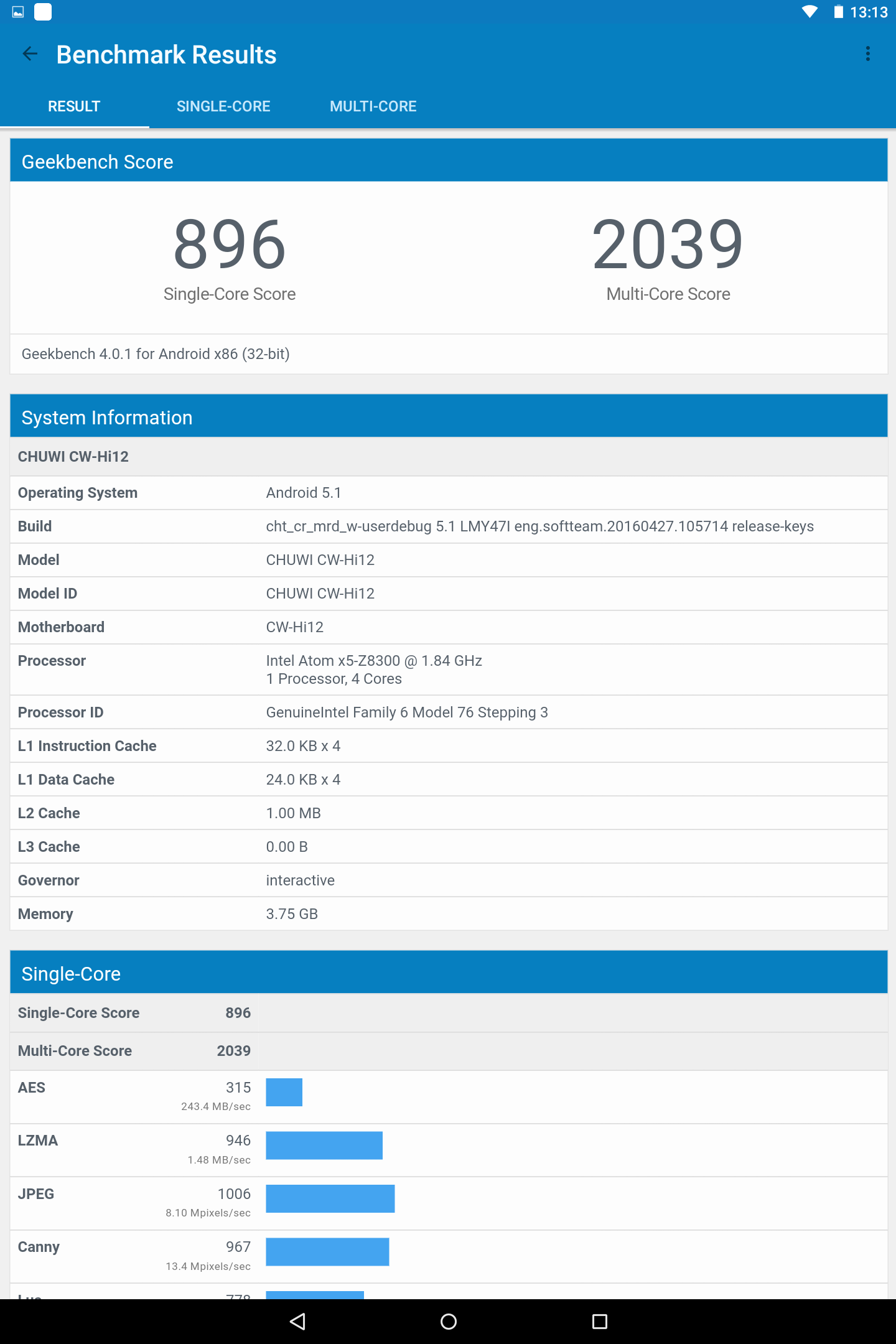This screenshot has height=1344, width=896.
Task: Tap the large Multi-Core Score label
Action: (668, 294)
